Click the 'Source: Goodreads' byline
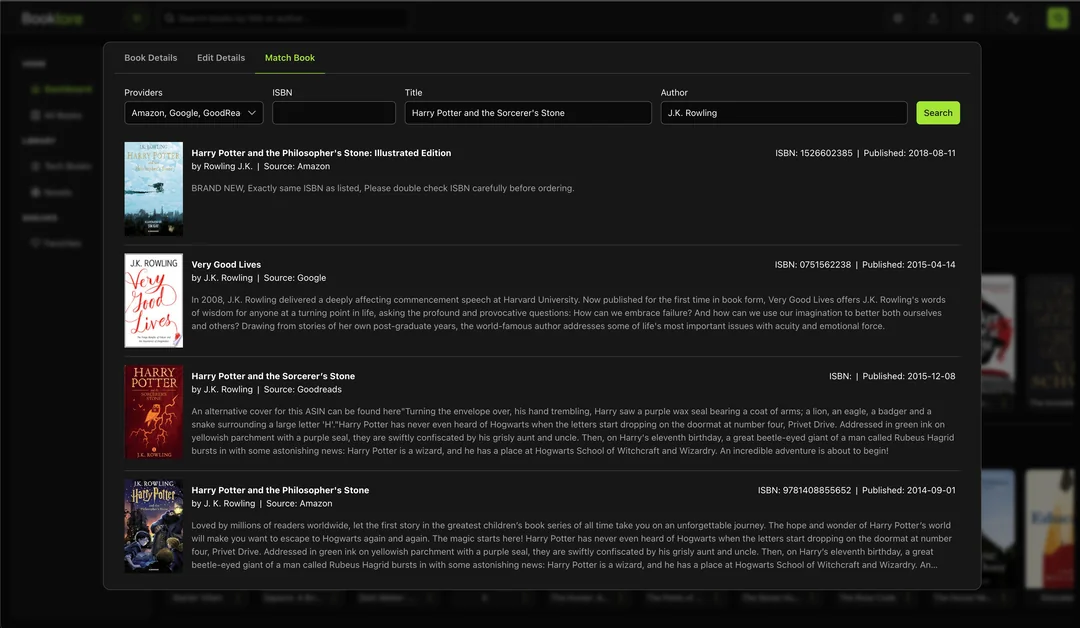The height and width of the screenshot is (628, 1080). point(302,389)
